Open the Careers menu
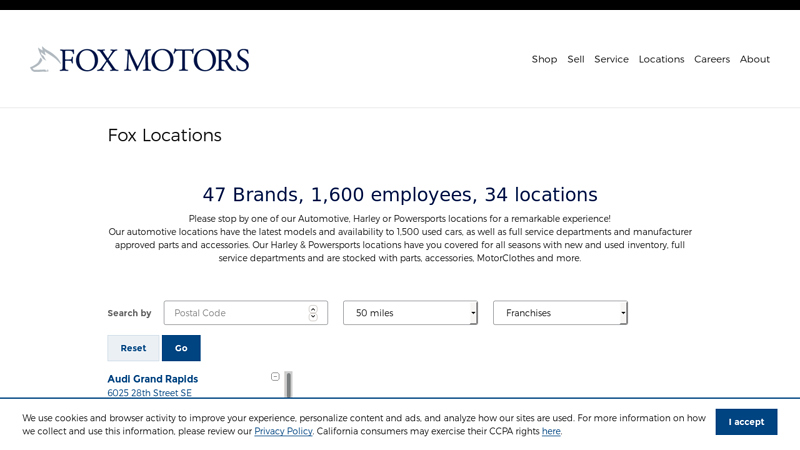This screenshot has height=450, width=800. pyautogui.click(x=712, y=59)
